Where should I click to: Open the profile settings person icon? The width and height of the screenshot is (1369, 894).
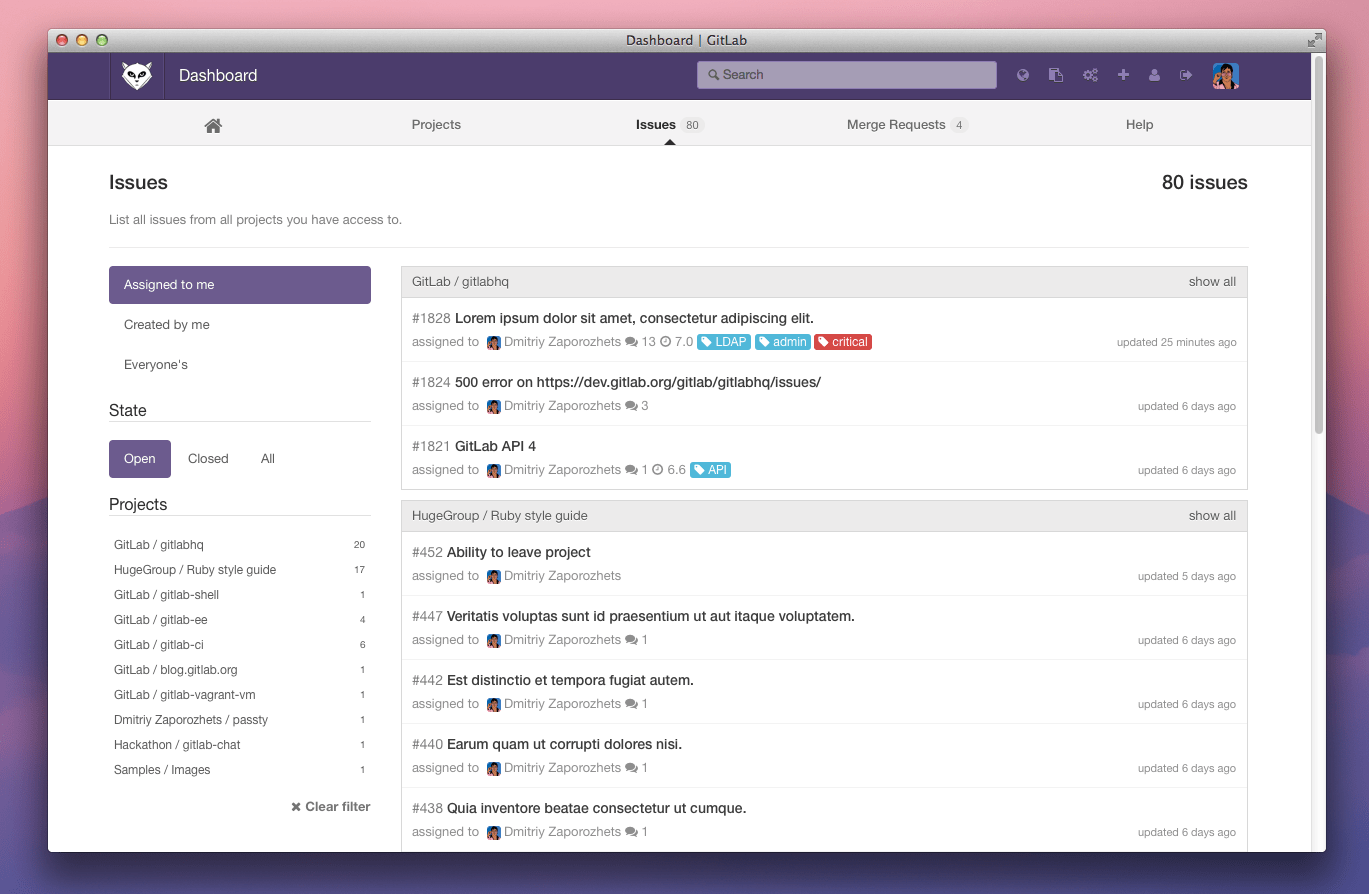click(x=1155, y=74)
